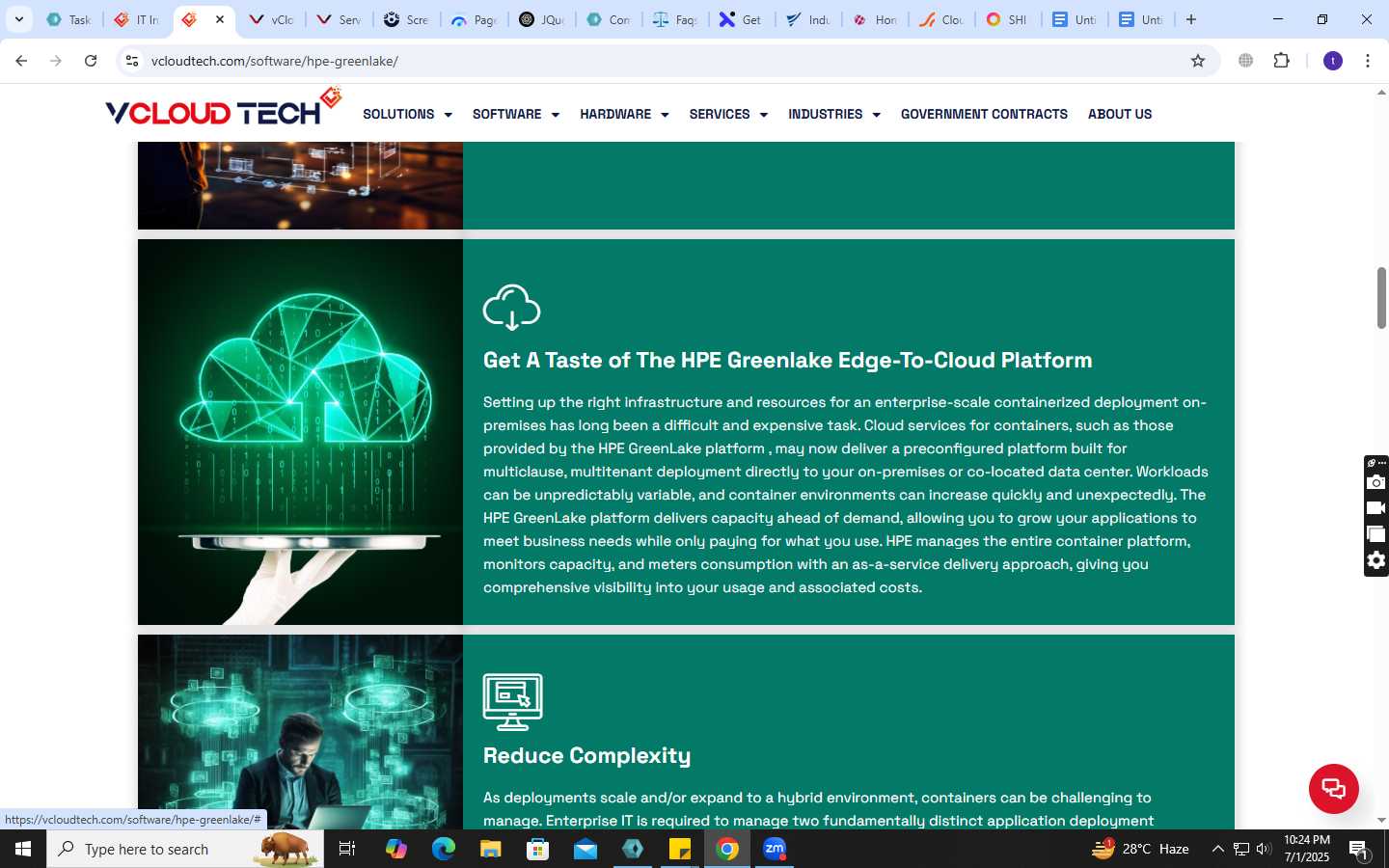1389x868 pixels.
Task: Reload the current page
Action: pos(91,61)
